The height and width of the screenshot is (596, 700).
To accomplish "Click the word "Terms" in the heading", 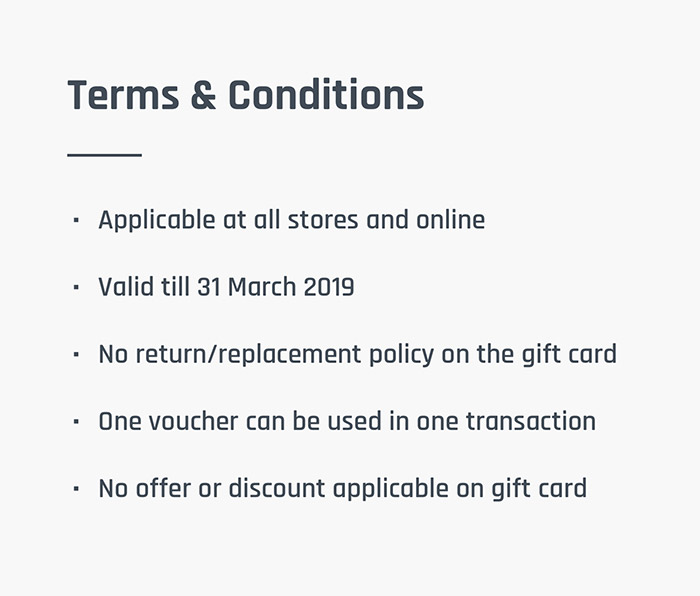I will click(x=121, y=96).
